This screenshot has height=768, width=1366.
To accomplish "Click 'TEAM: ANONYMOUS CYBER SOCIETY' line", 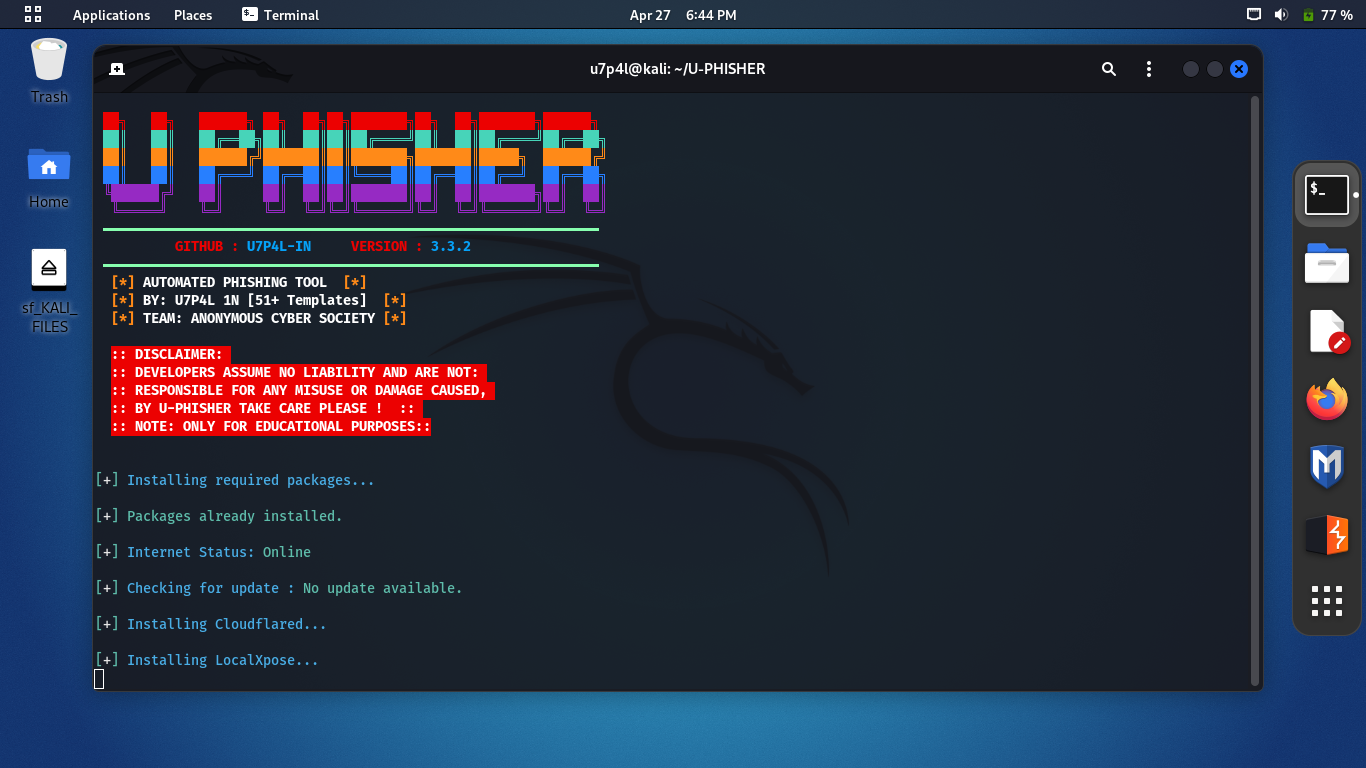I will pos(259,318).
